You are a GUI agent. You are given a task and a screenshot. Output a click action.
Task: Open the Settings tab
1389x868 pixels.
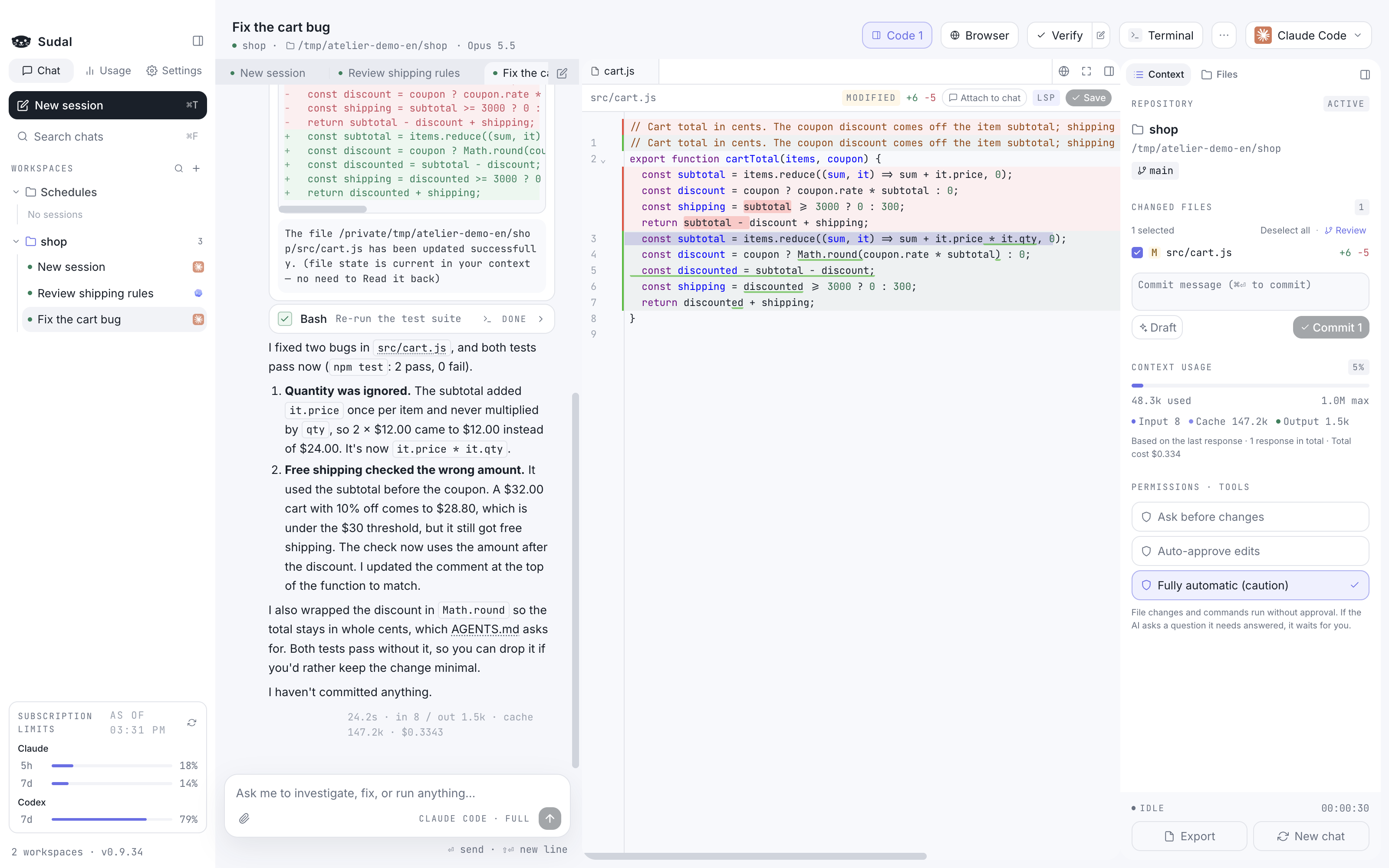[x=174, y=71]
